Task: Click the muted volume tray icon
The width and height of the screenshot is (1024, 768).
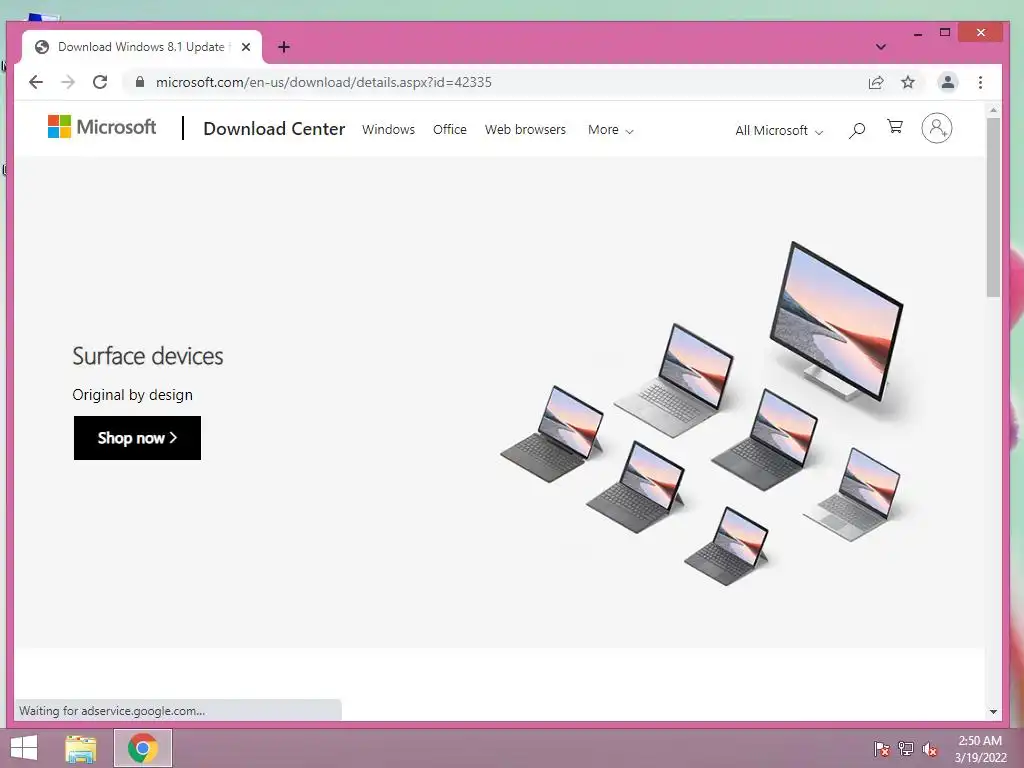Action: 930,749
